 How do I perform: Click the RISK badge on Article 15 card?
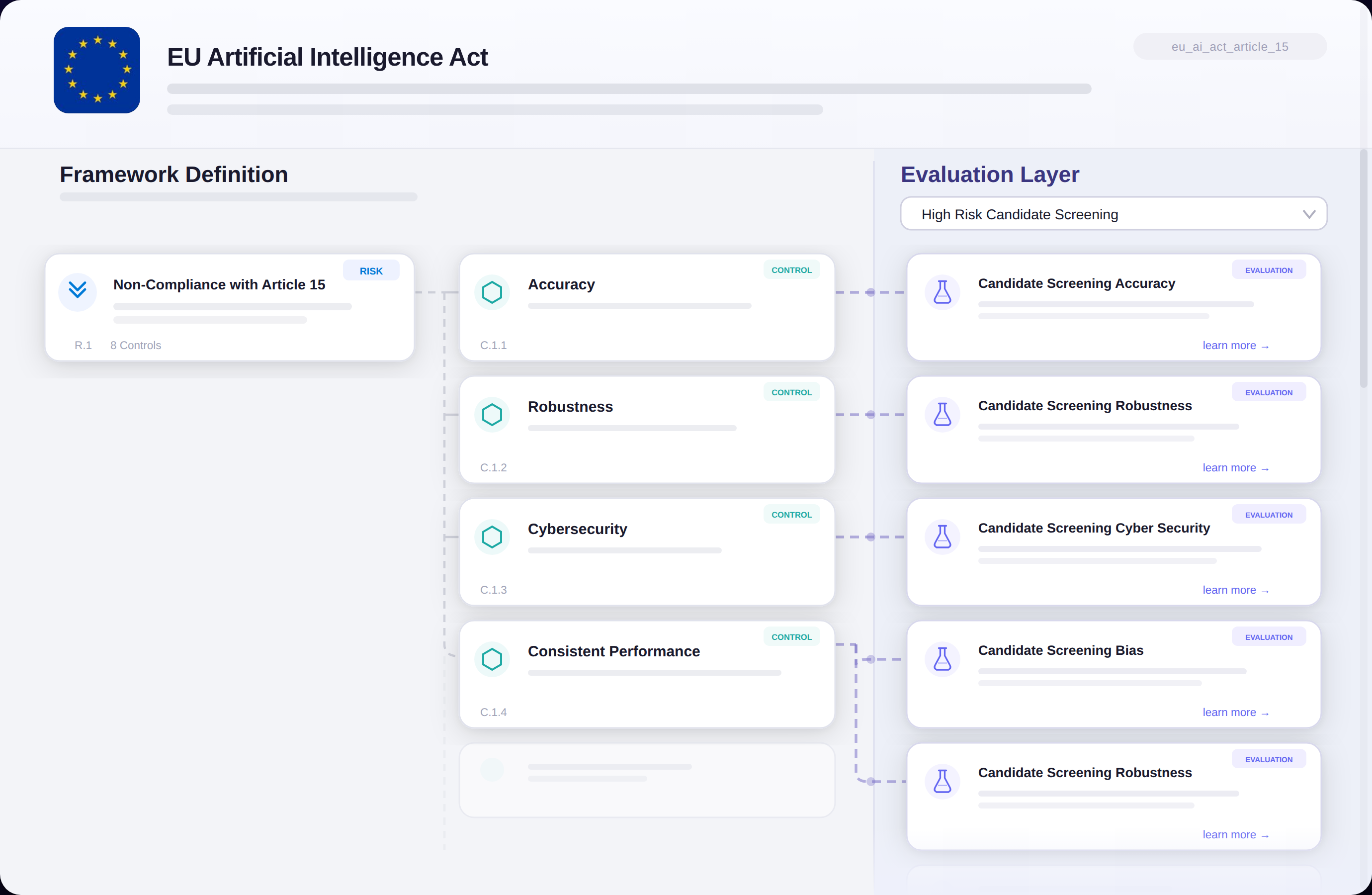371,271
